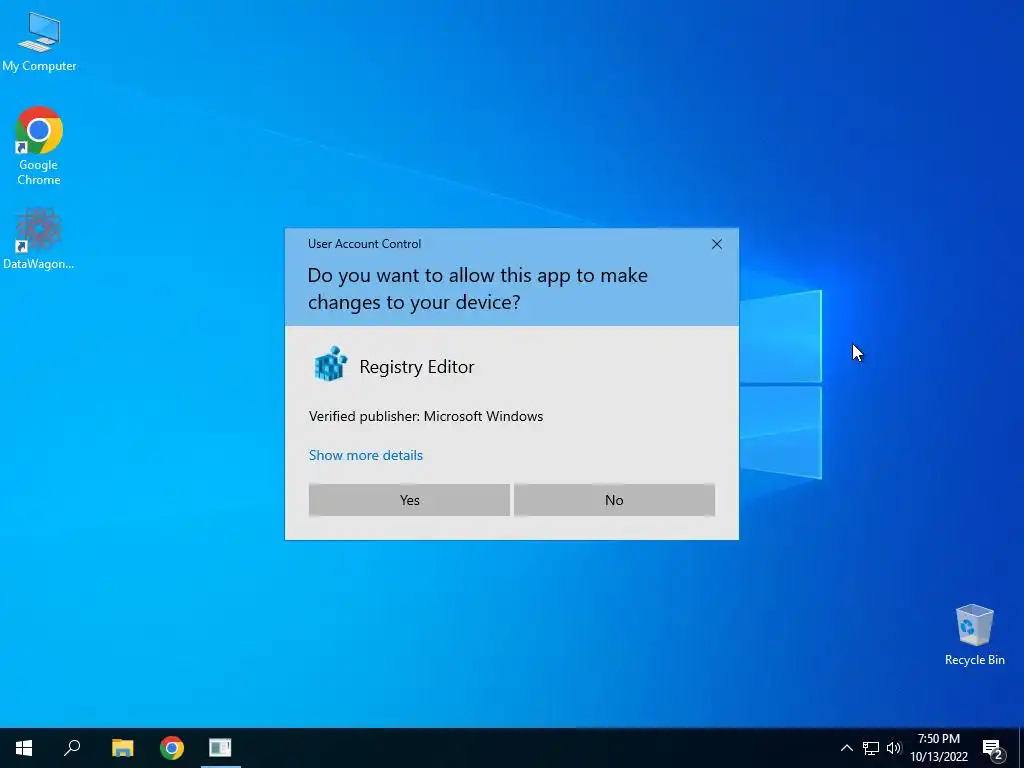Open the clock showing 7:50 PM
Viewport: 1024px width, 768px height.
pos(939,748)
